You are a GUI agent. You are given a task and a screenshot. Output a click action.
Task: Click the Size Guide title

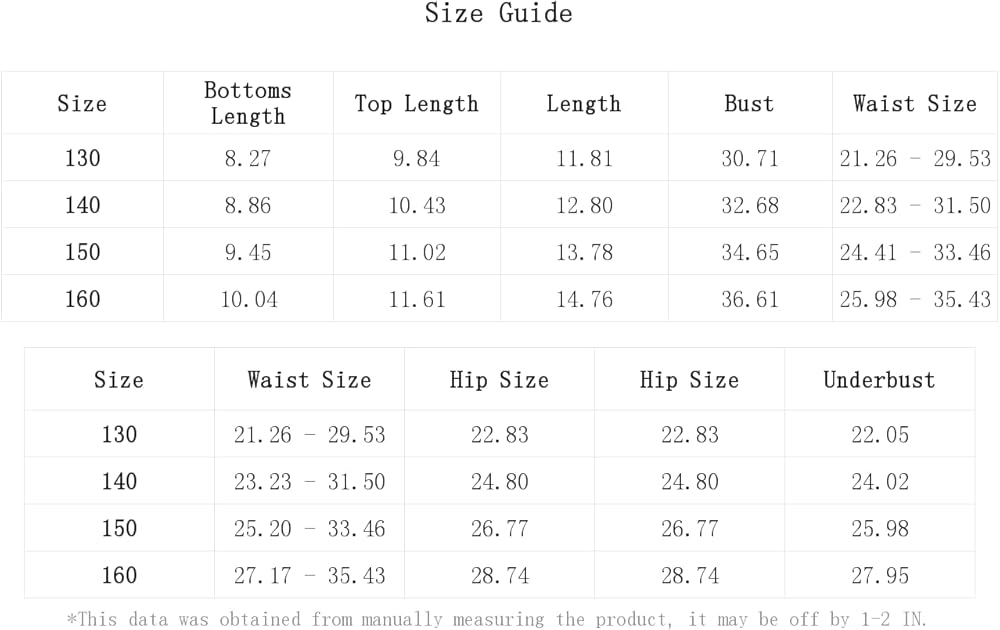pos(498,14)
